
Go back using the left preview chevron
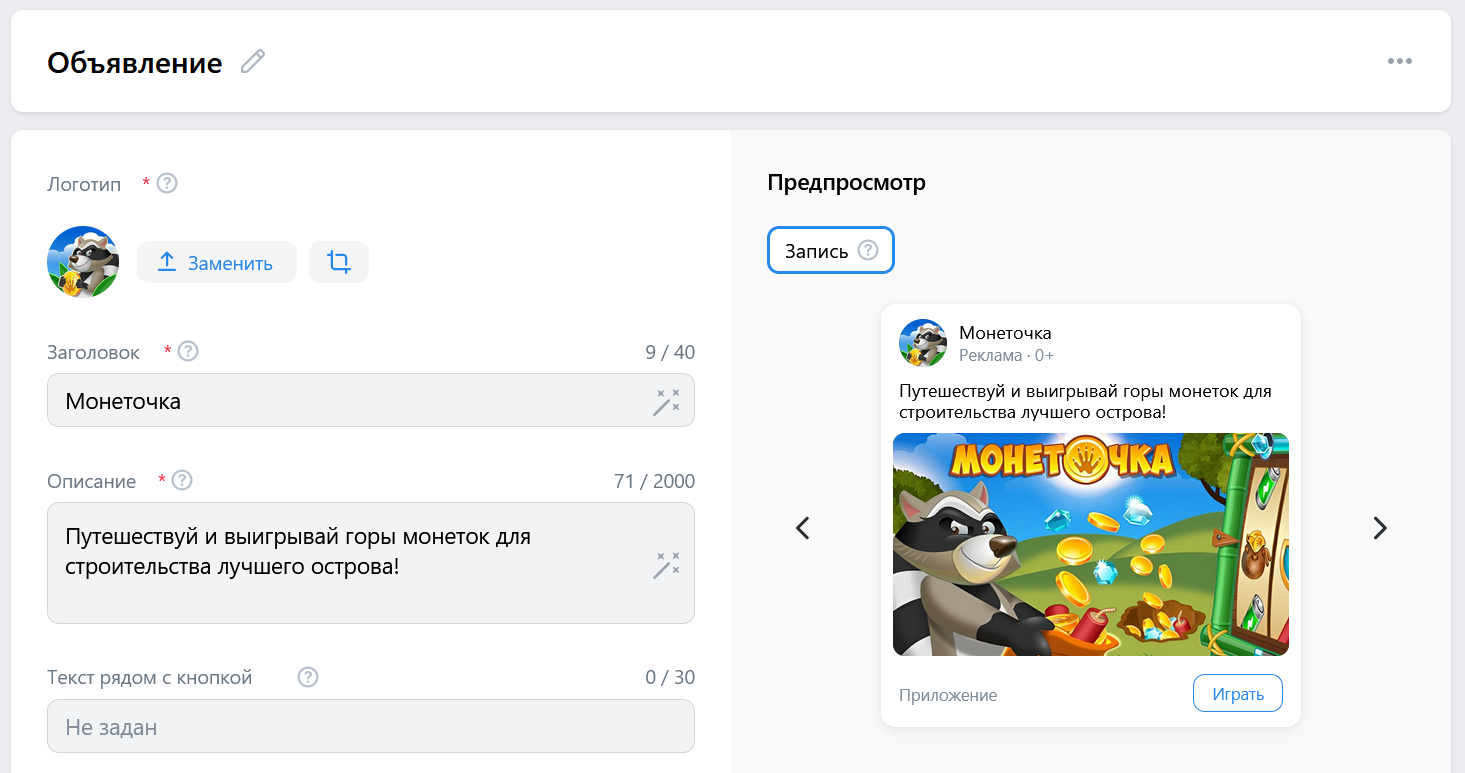coord(802,527)
